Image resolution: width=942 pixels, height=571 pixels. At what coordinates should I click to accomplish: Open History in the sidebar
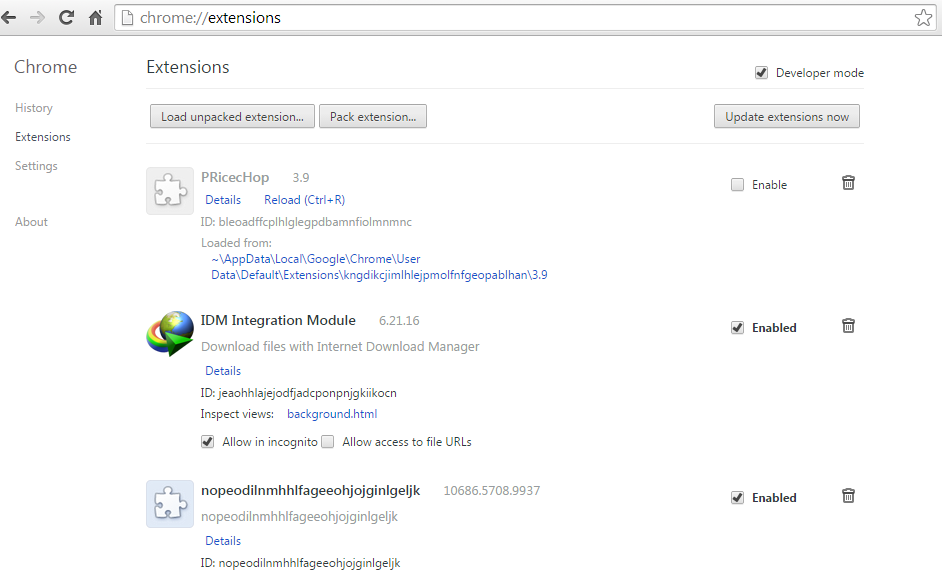[x=34, y=108]
